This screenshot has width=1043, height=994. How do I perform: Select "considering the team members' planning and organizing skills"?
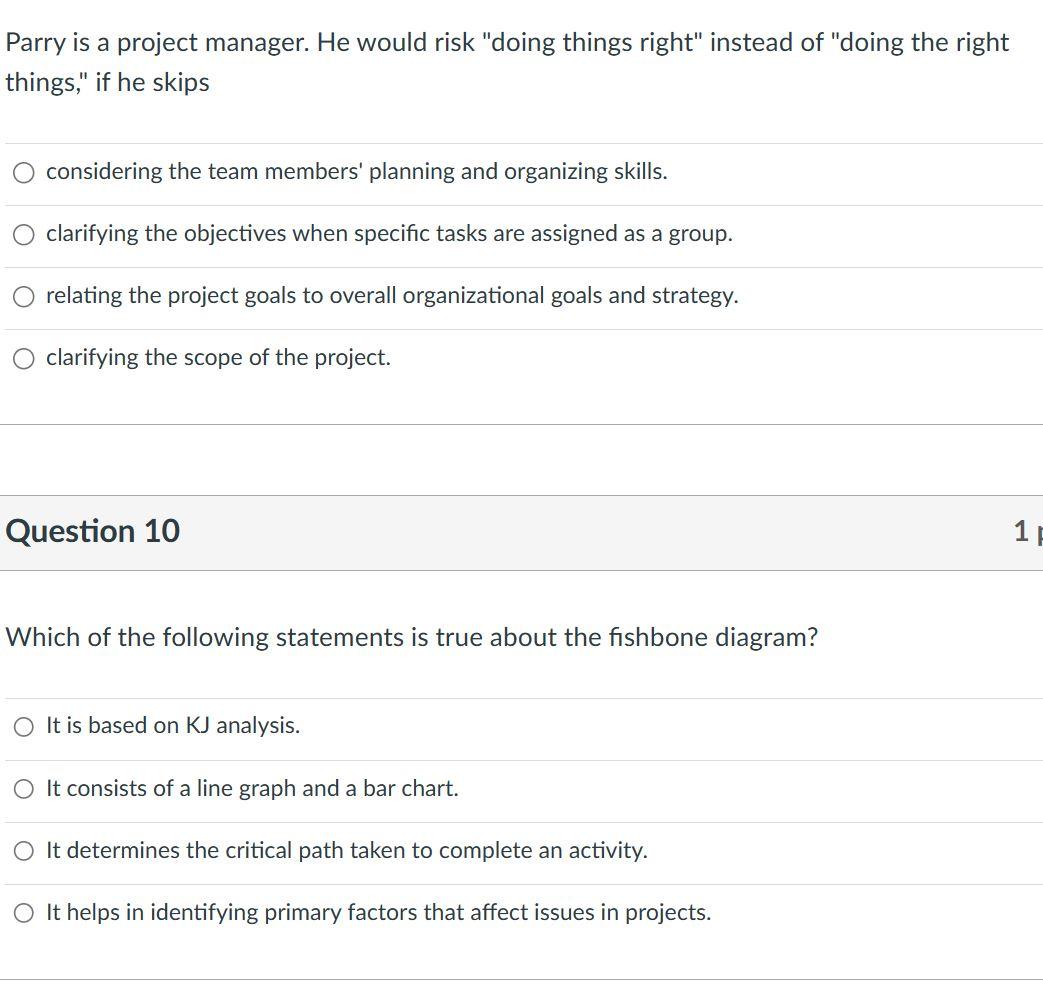click(x=23, y=172)
